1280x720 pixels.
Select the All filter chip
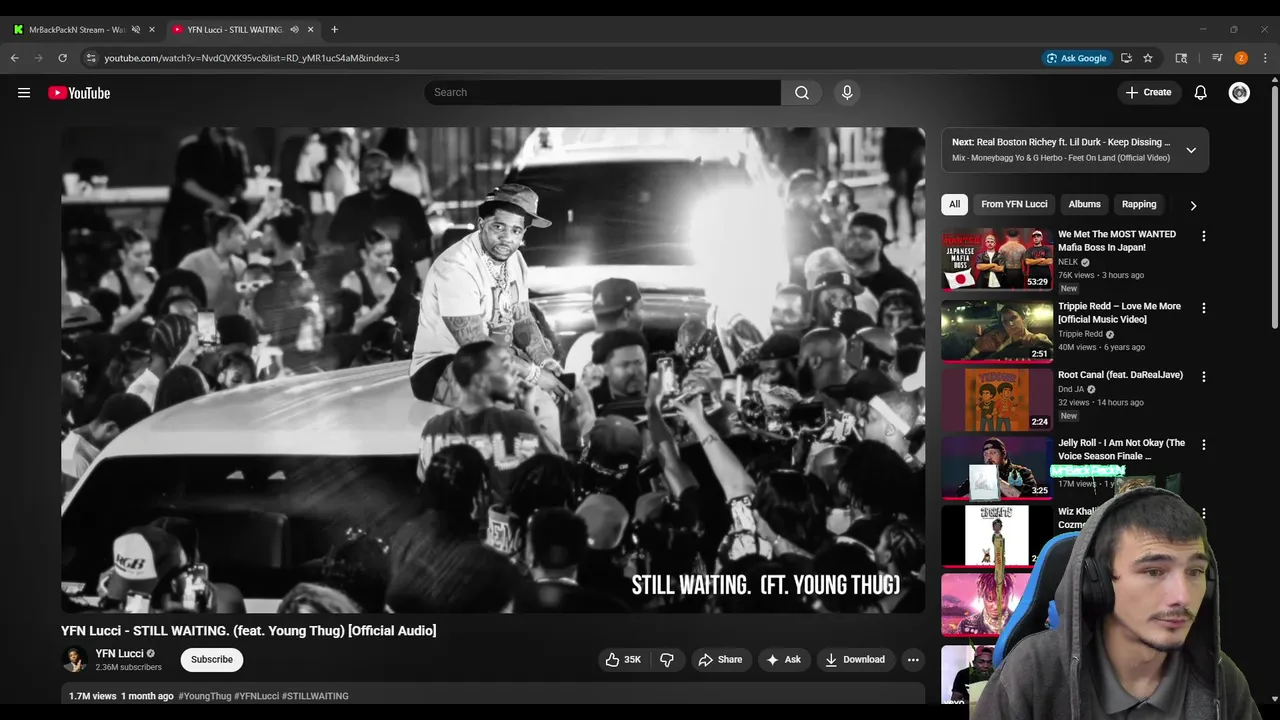954,204
